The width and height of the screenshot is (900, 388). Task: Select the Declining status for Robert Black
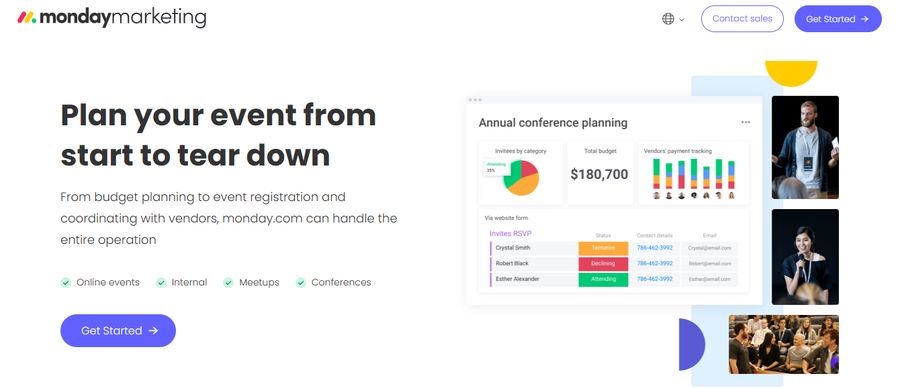[603, 263]
